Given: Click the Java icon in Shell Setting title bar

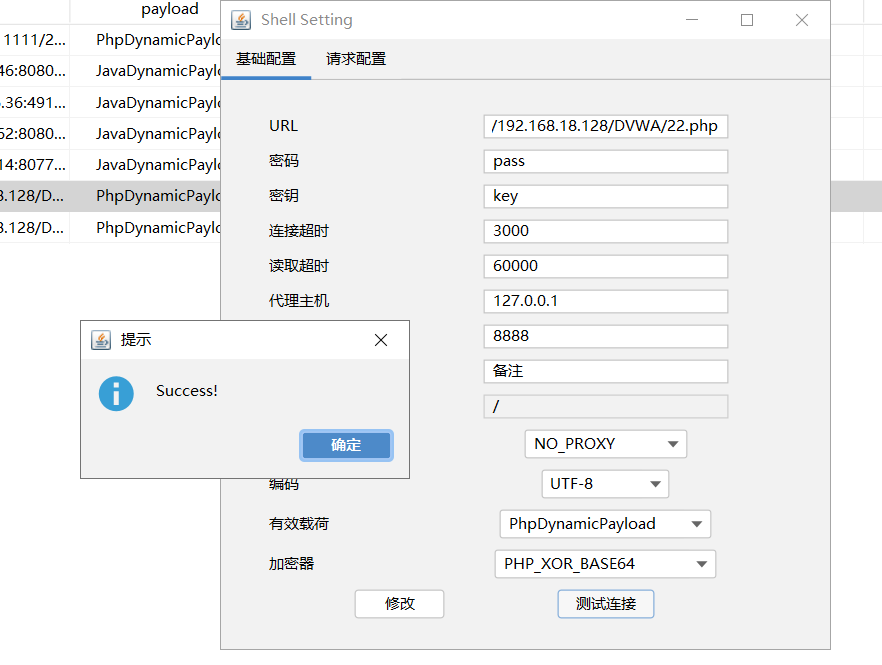Looking at the screenshot, I should (240, 19).
